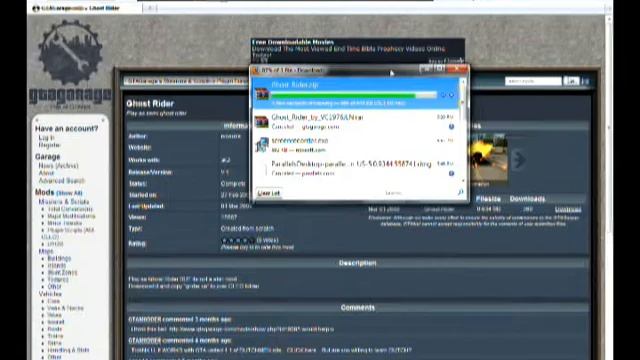Open Advanced Search
This screenshot has width=640, height=360.
pos(62,180)
